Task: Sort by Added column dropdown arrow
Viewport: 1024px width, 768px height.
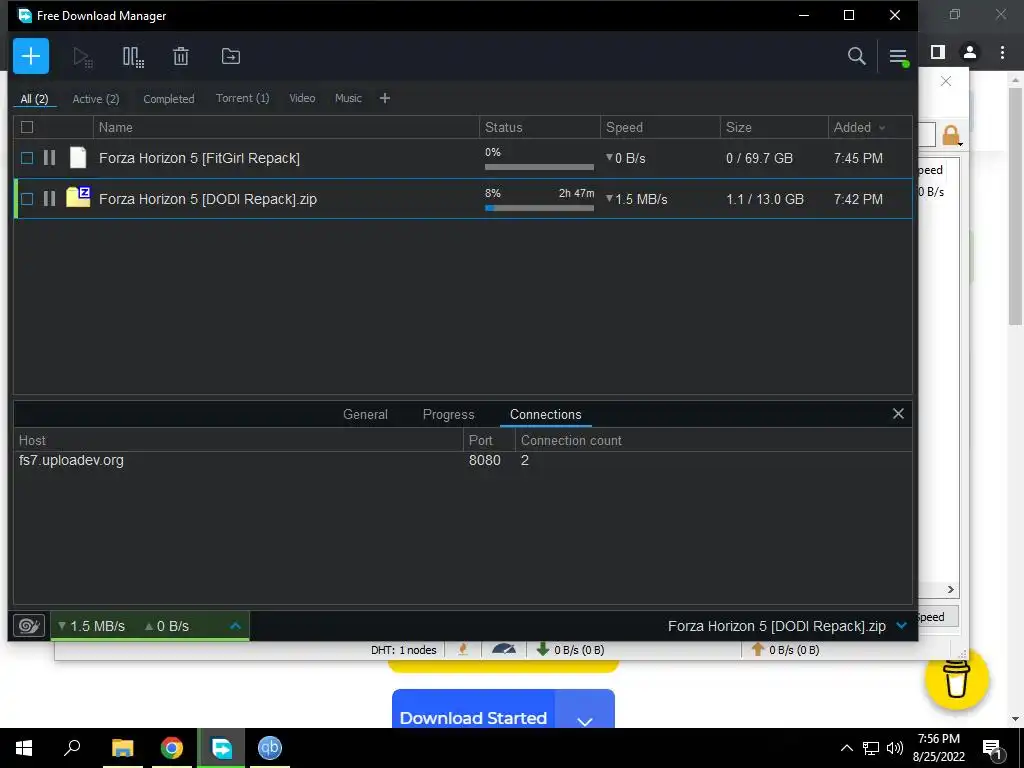Action: click(882, 128)
